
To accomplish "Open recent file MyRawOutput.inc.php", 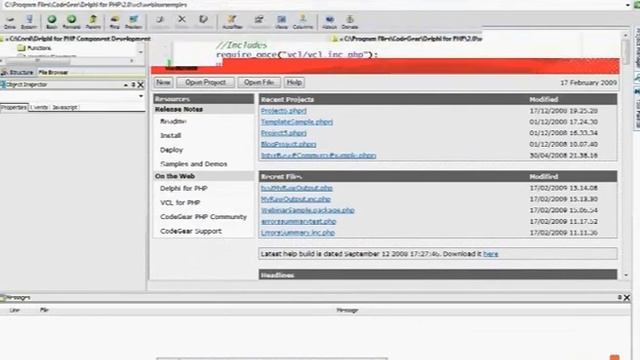I will click(296, 199).
